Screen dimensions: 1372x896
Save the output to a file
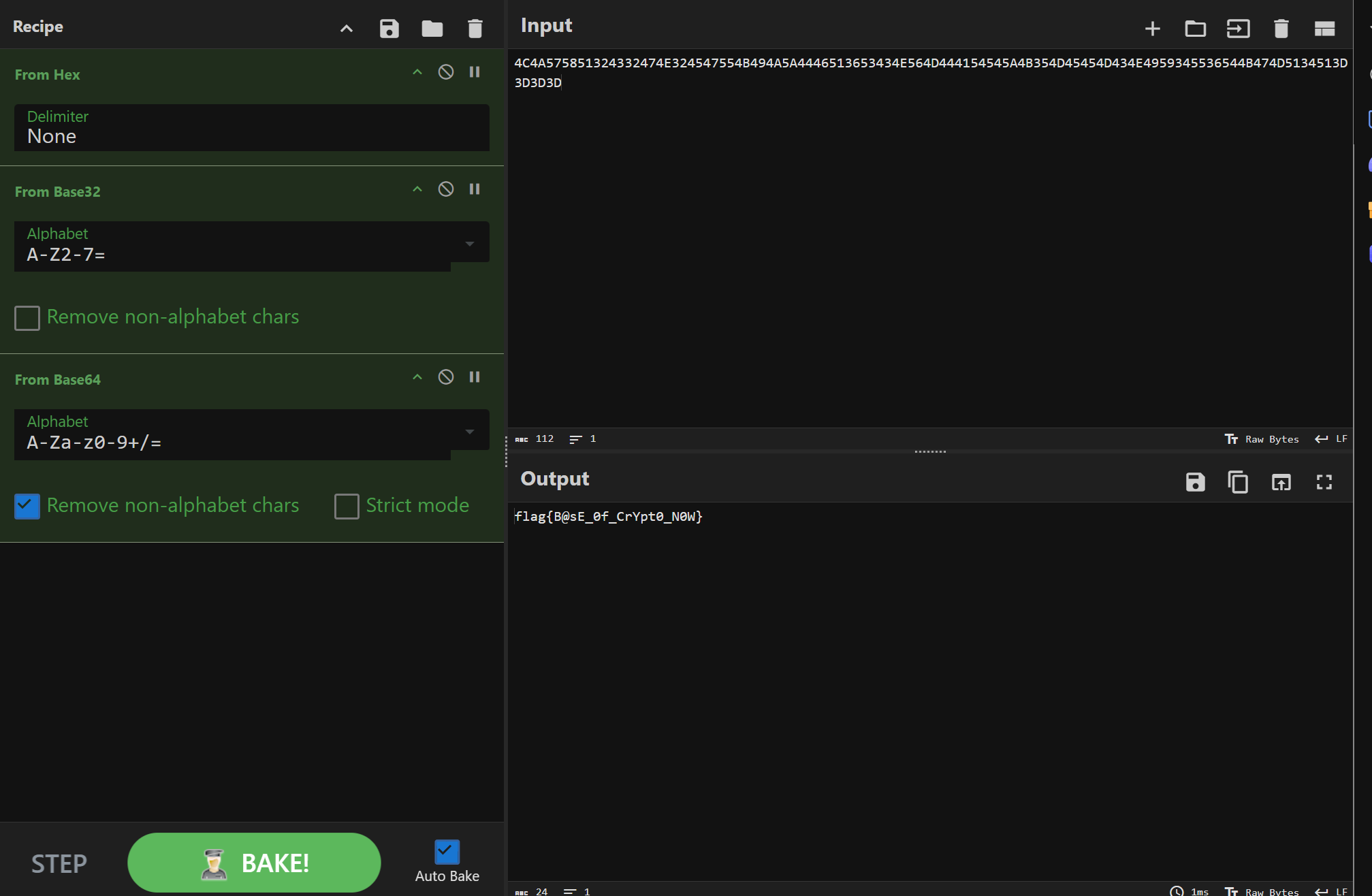[x=1195, y=482]
